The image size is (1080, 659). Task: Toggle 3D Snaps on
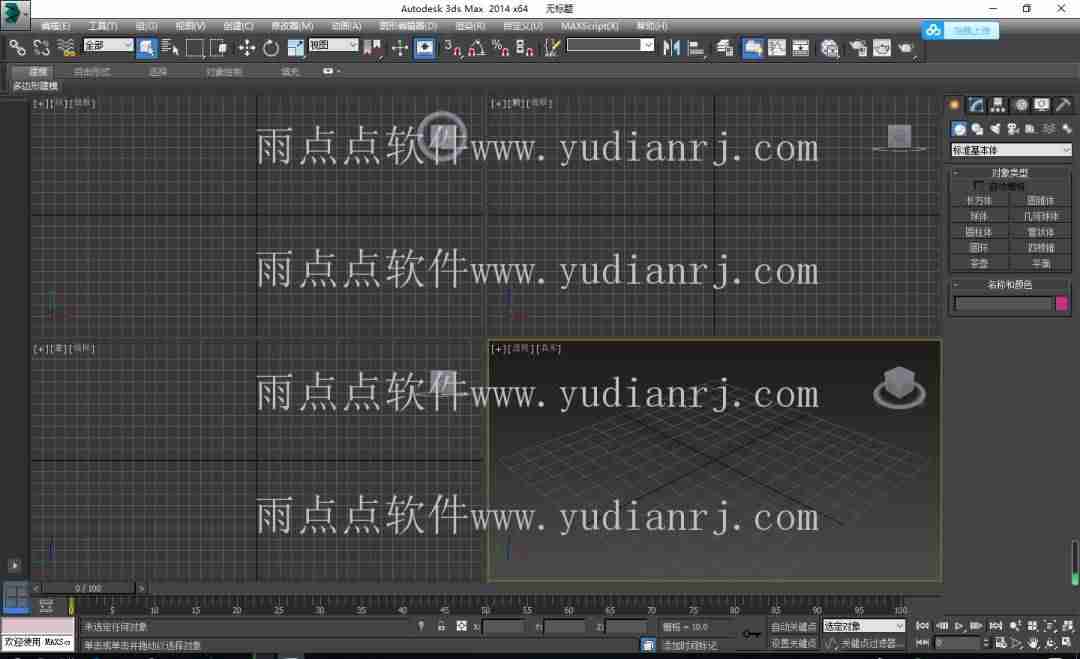[452, 48]
